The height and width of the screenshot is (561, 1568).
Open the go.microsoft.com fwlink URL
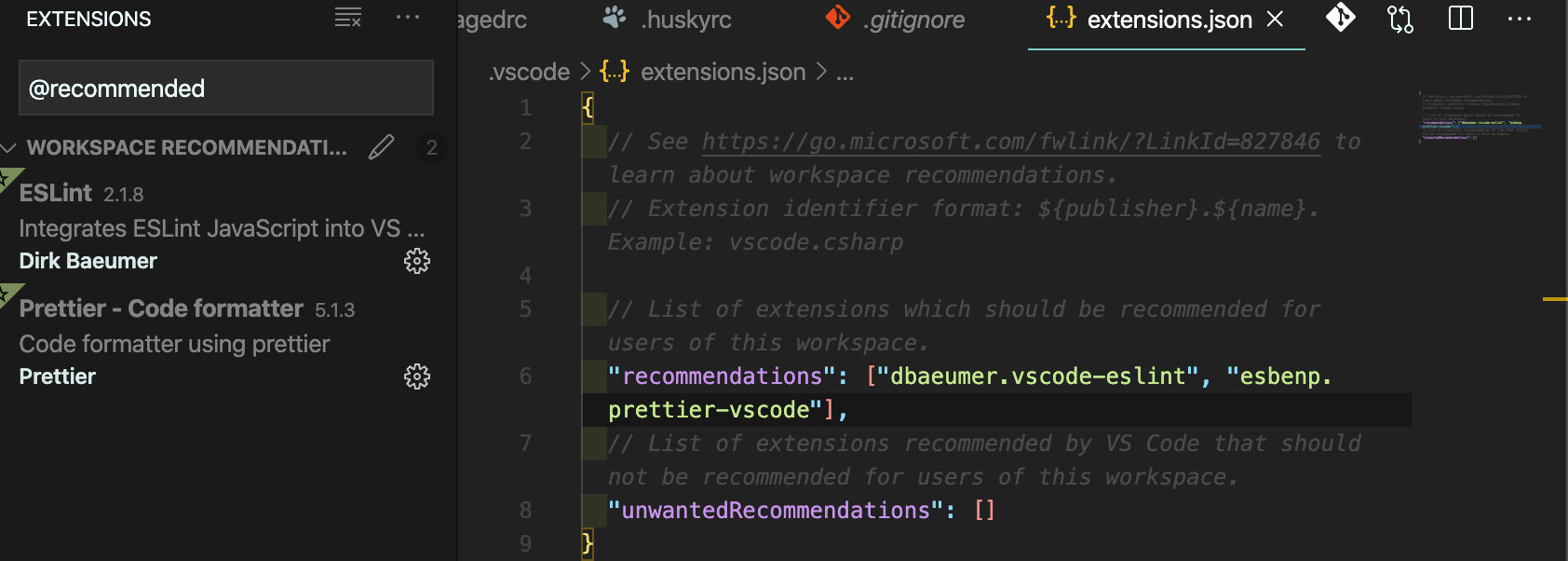[x=1011, y=142]
